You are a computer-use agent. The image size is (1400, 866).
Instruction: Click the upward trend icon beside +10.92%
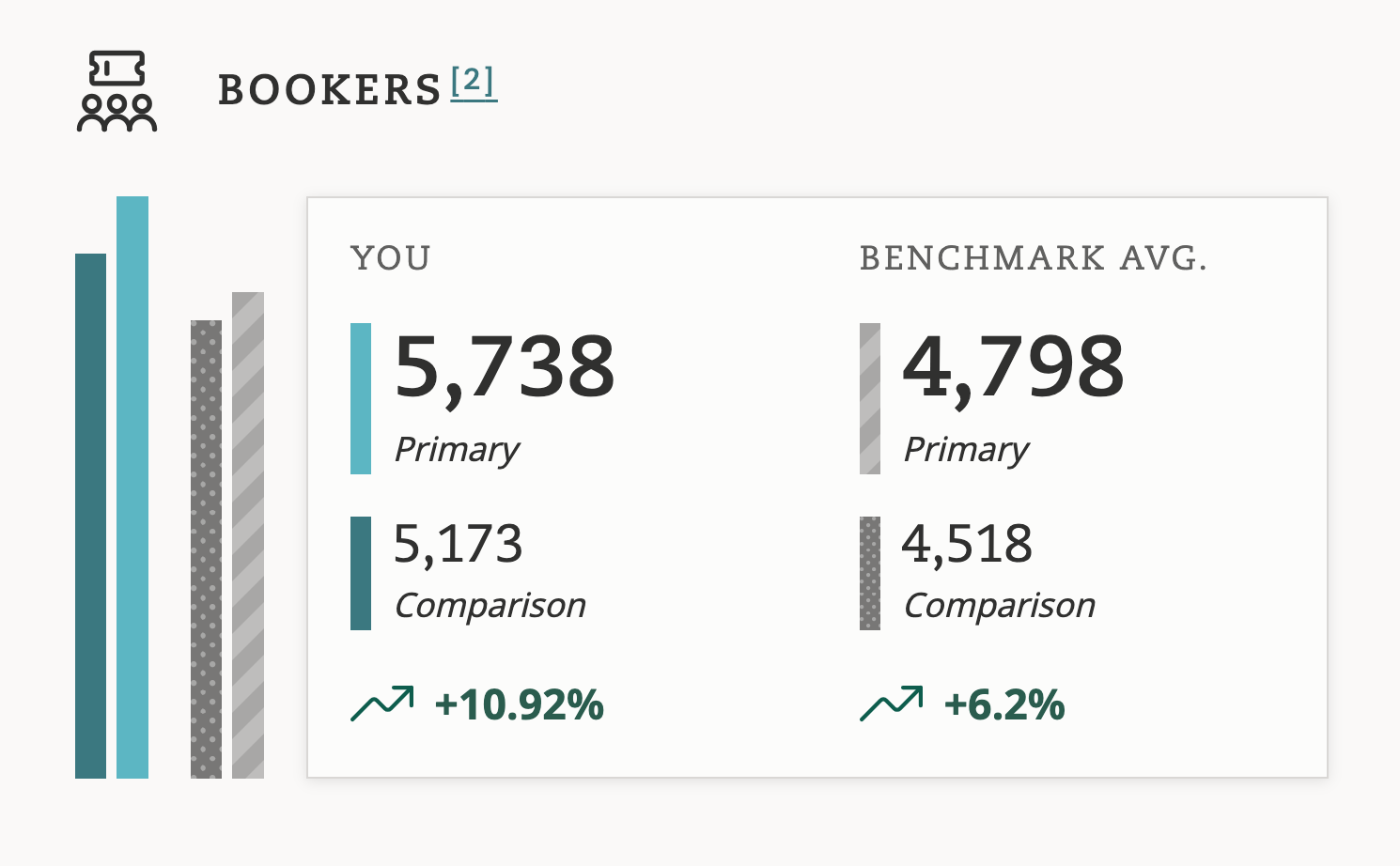[x=381, y=704]
